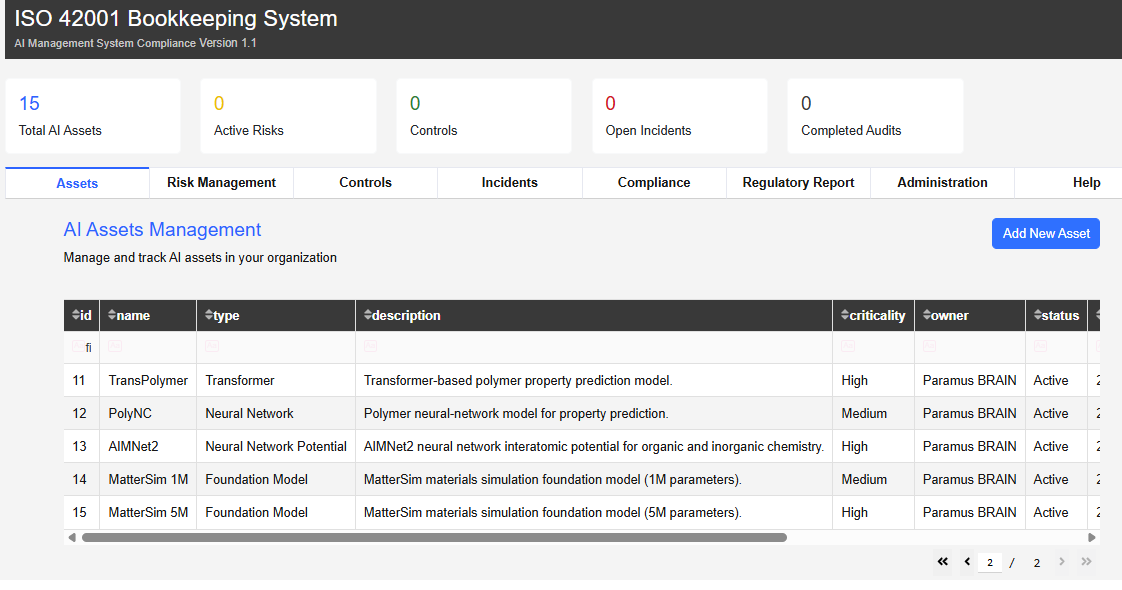The image size is (1122, 590).
Task: Click the Neural Network type cell for PolyNC
Action: pos(276,413)
